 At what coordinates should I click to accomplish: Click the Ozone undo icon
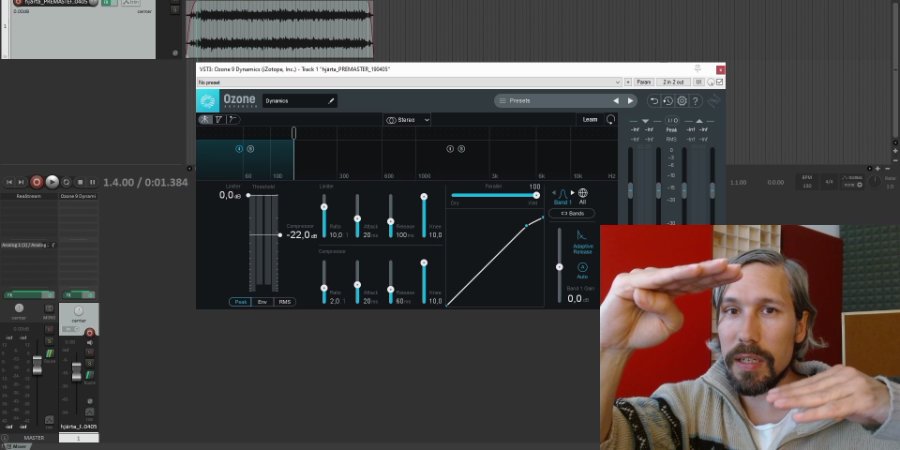[654, 101]
